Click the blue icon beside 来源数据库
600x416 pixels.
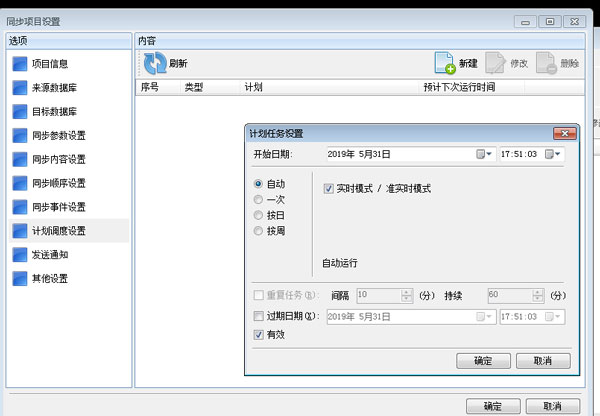pyautogui.click(x=20, y=88)
